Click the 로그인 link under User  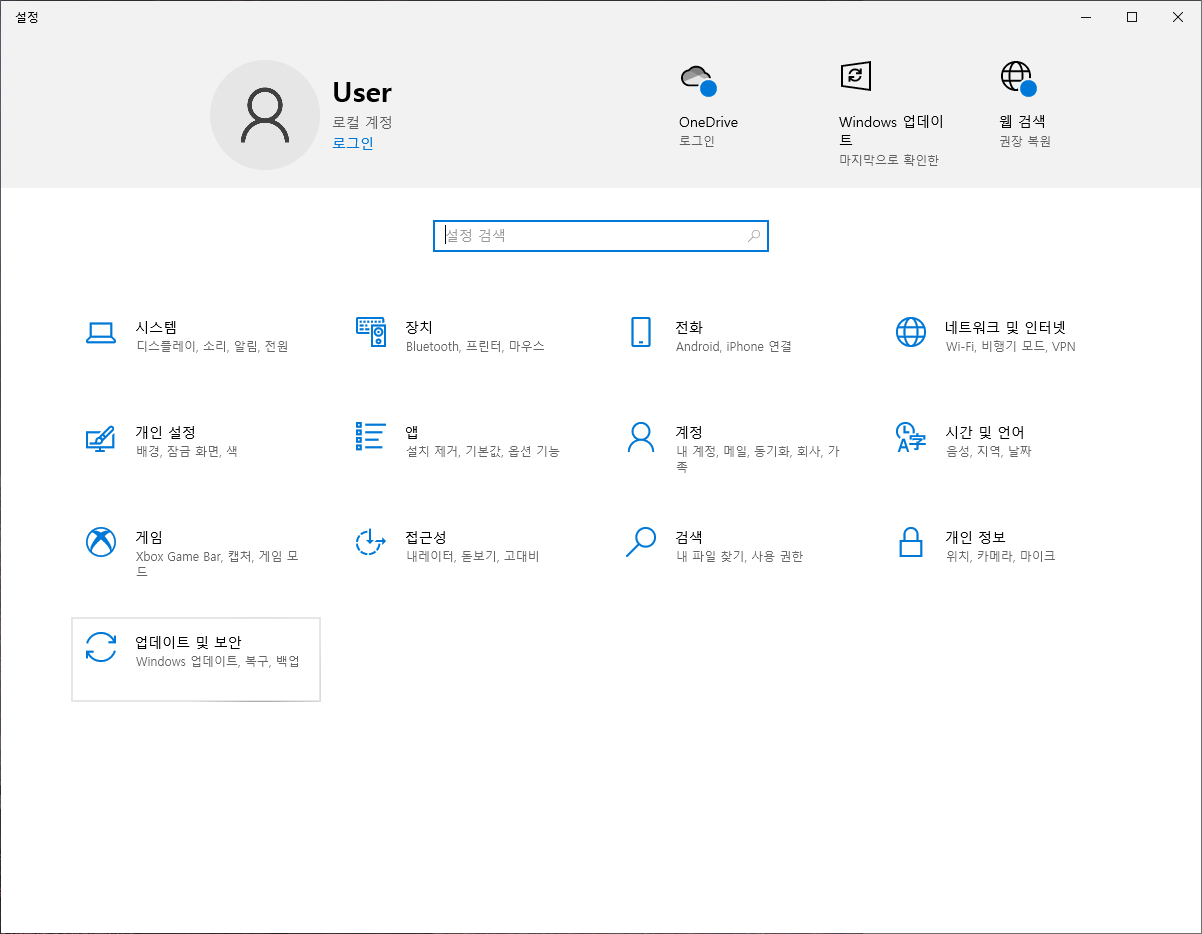353,143
